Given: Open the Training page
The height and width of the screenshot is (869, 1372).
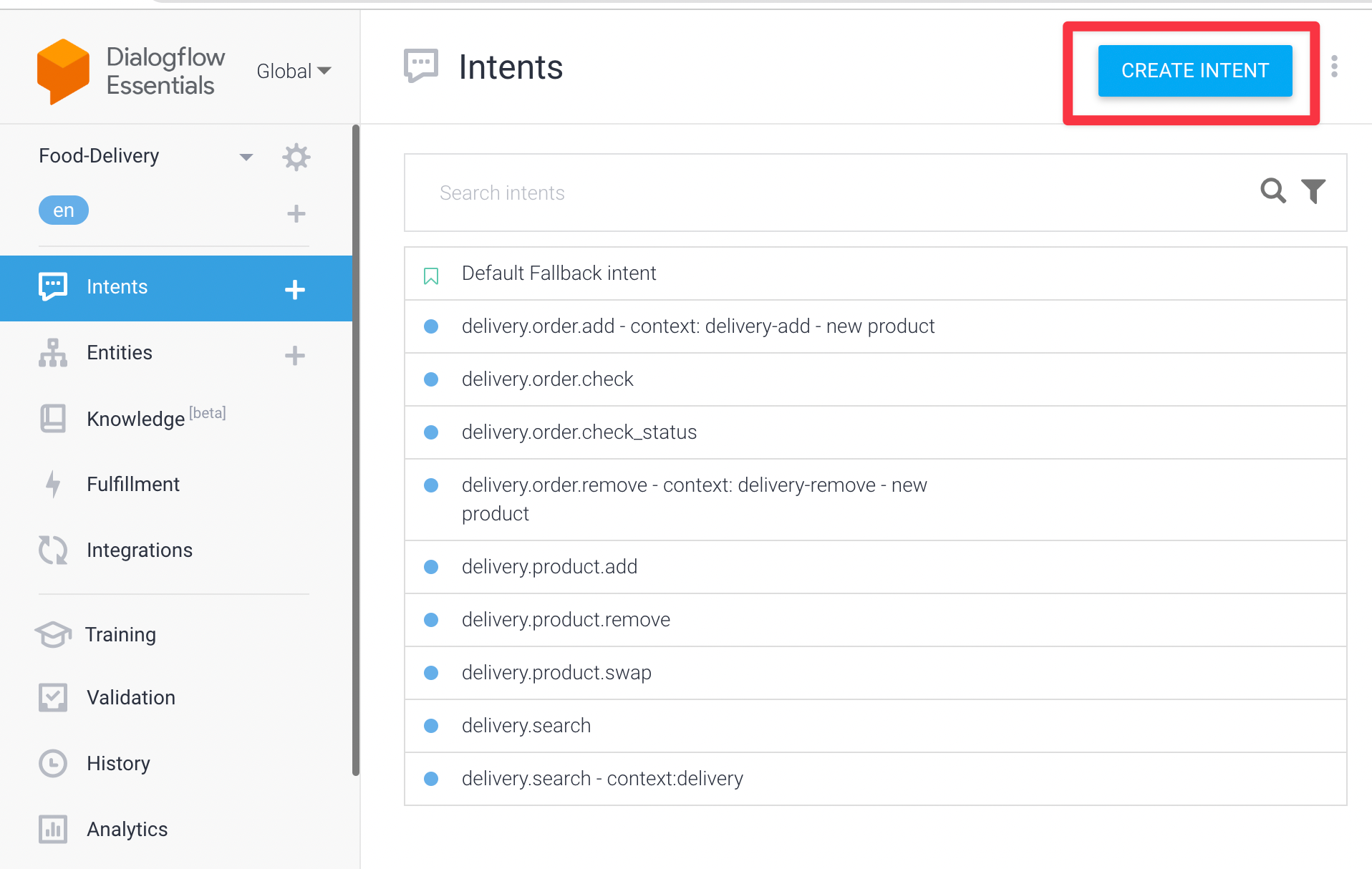Looking at the screenshot, I should (x=120, y=635).
